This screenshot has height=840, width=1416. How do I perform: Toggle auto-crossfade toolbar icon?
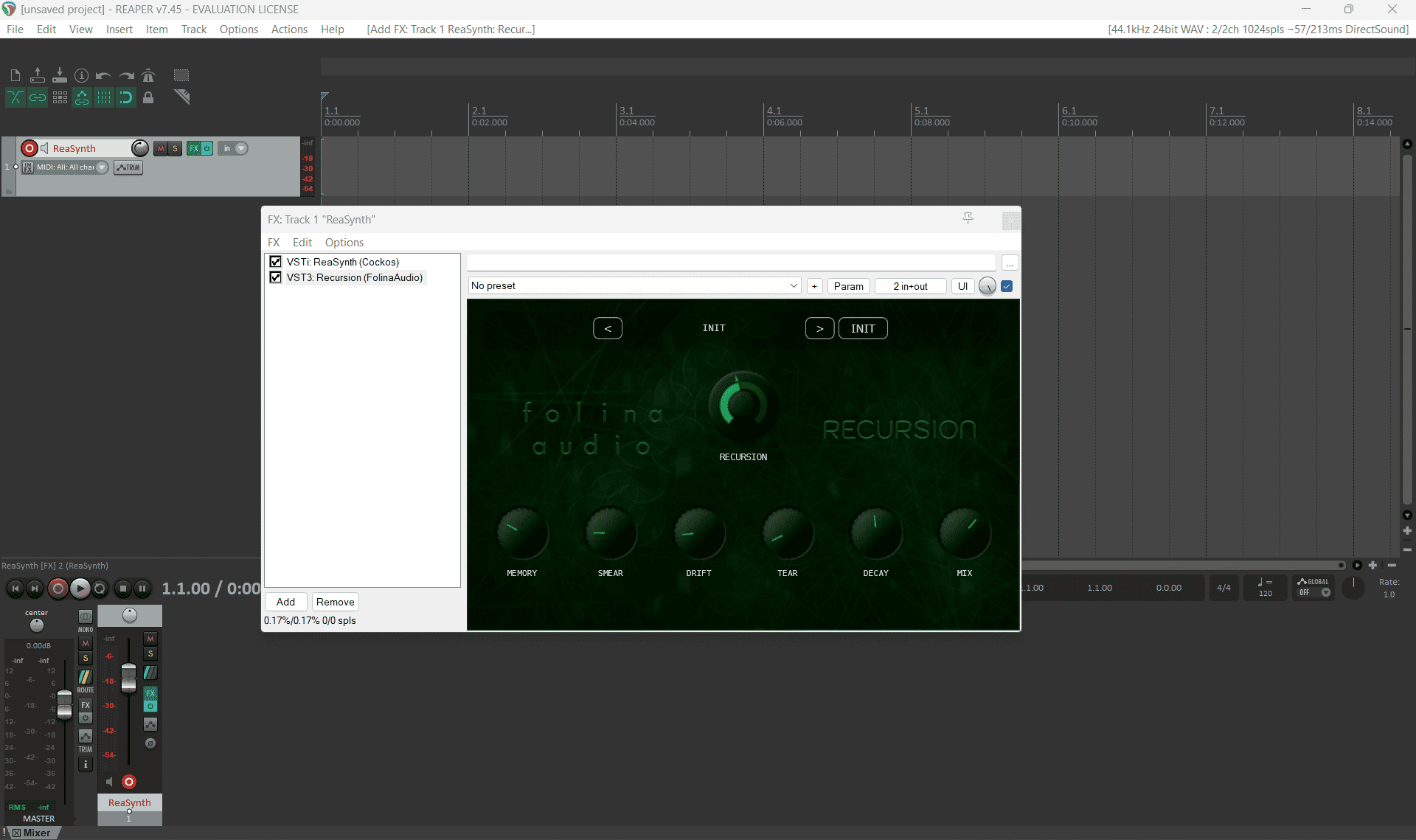pyautogui.click(x=15, y=97)
